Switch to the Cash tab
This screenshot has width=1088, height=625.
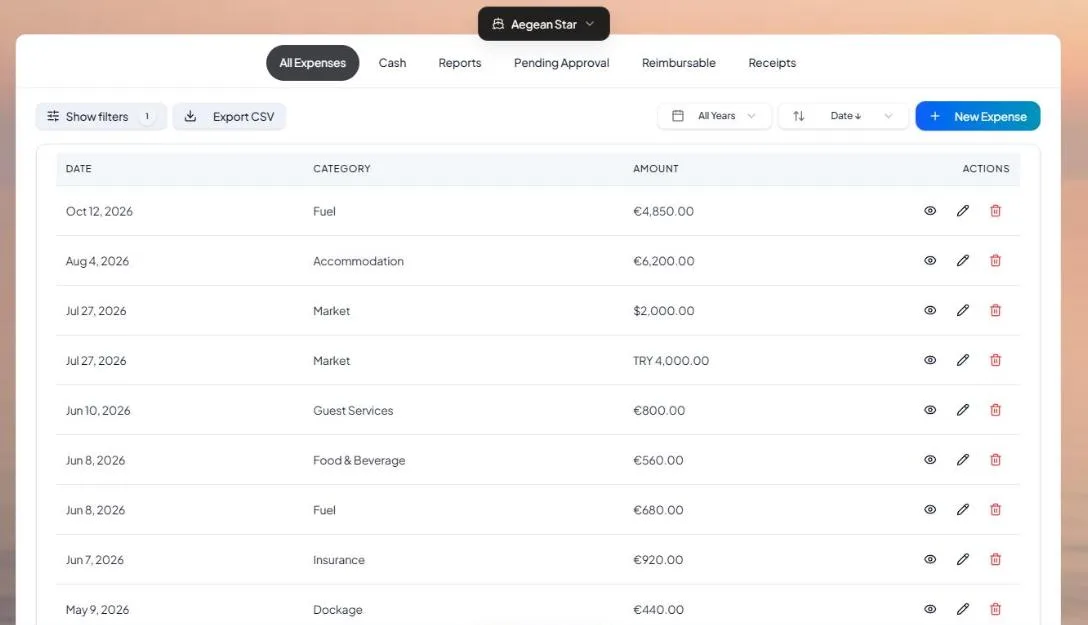392,62
